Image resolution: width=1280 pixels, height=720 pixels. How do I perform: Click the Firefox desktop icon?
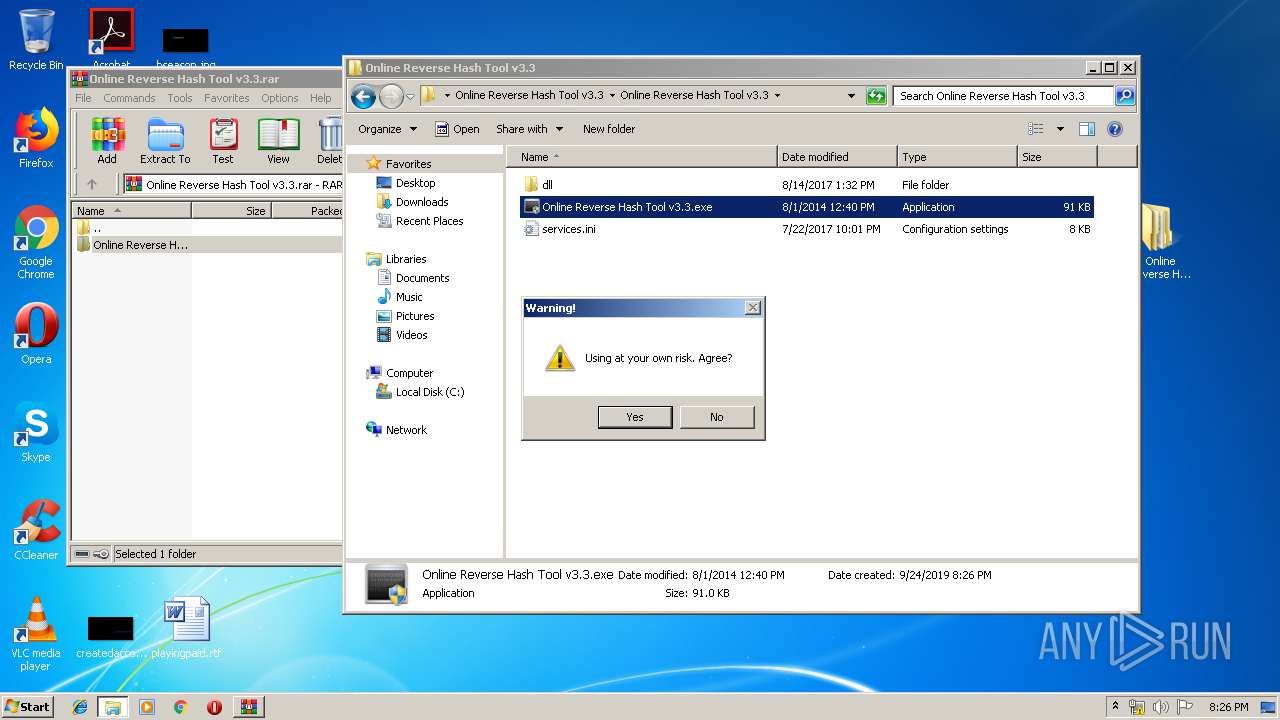click(36, 138)
